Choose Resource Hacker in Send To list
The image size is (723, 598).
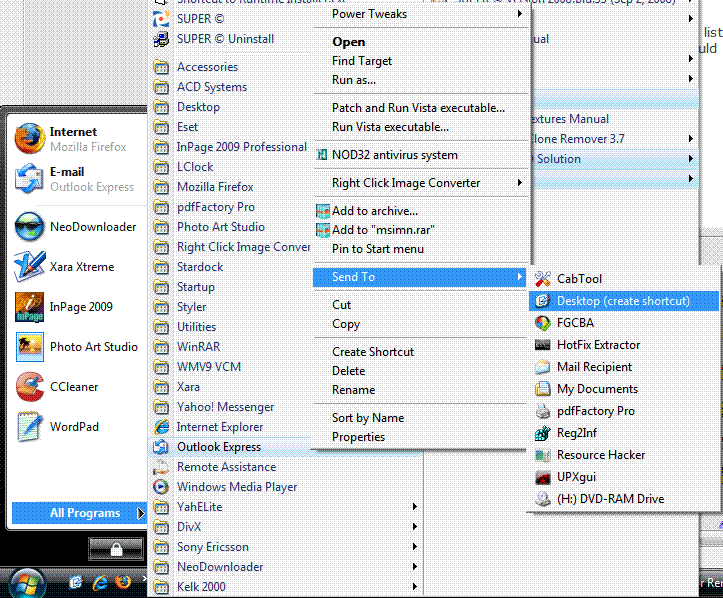point(600,455)
